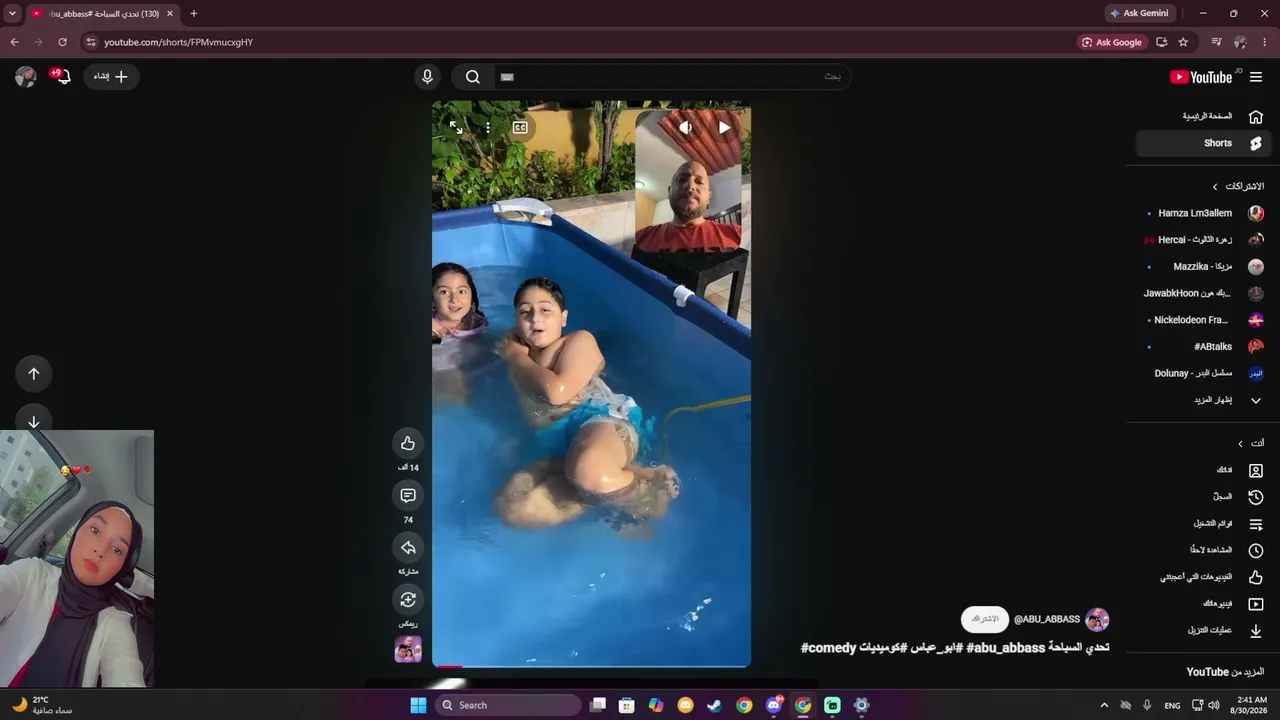Open the Short's three-dot more options

[x=488, y=127]
